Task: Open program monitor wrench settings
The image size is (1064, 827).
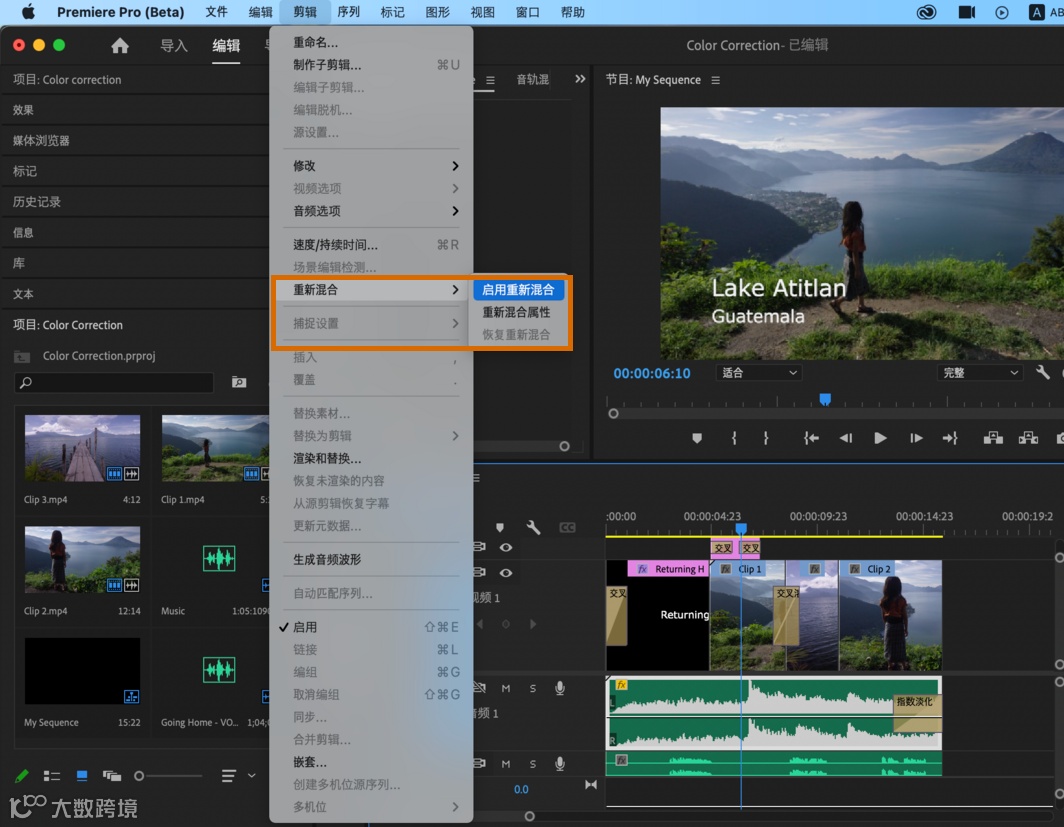Action: click(1043, 372)
